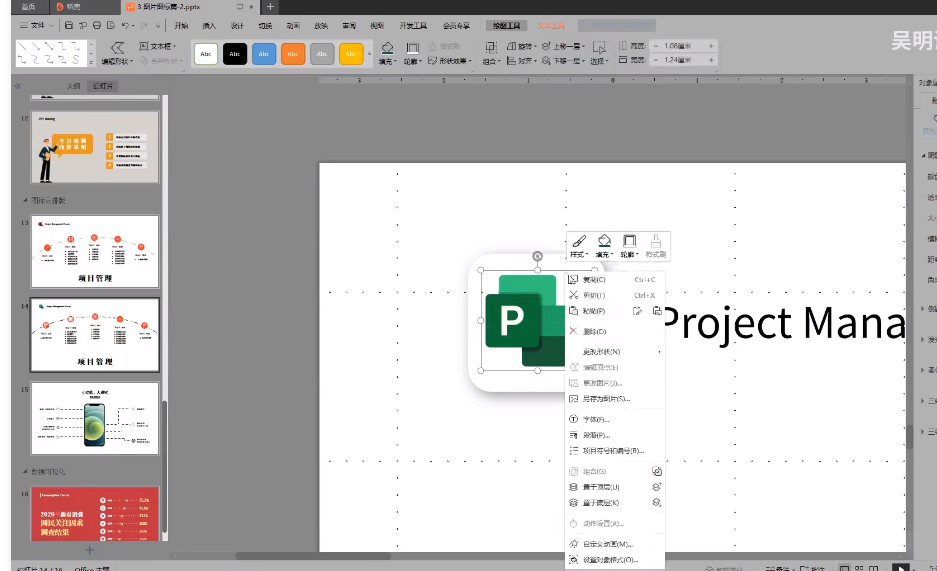The width and height of the screenshot is (937, 571).
Task: Switch to the 文本工具 Text Tools tab
Action: (550, 26)
